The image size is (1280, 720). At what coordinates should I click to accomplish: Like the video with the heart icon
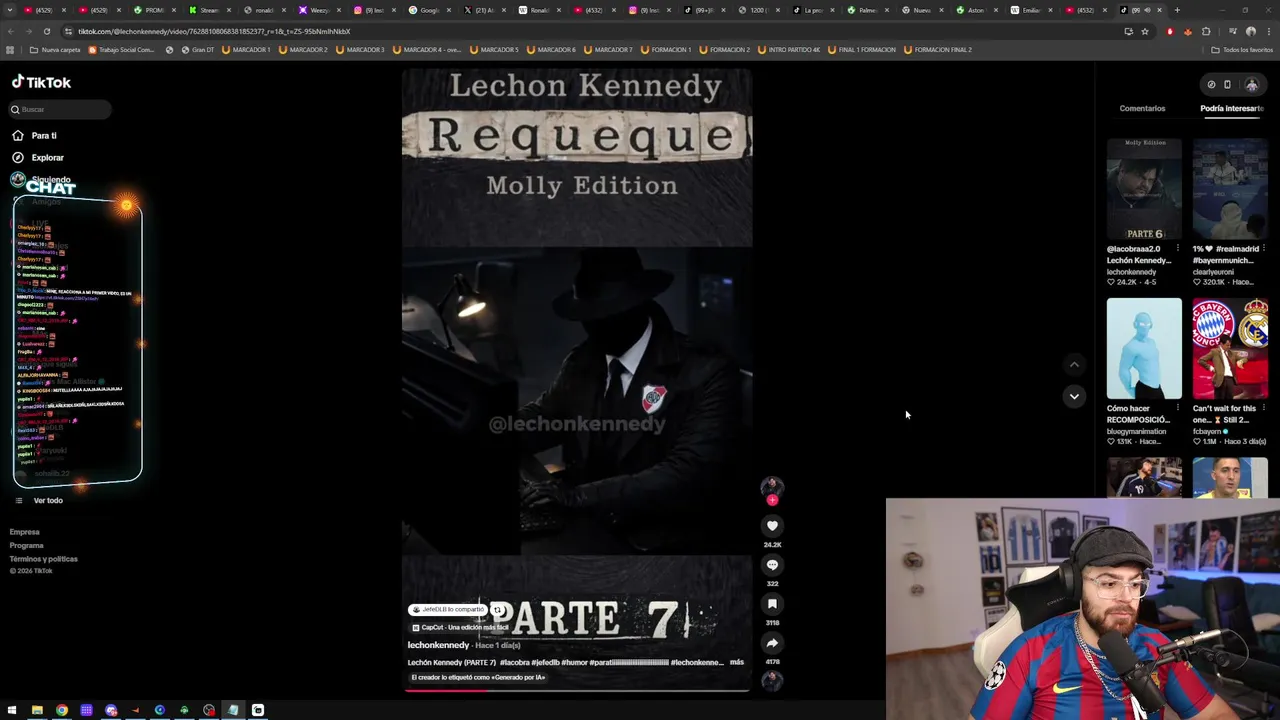772,526
